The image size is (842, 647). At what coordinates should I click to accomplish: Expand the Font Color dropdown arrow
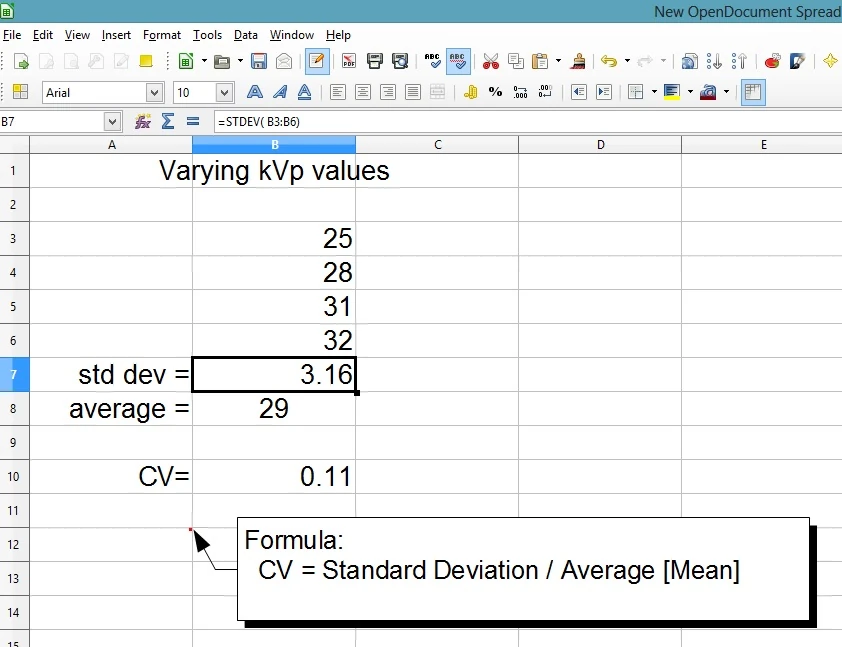(x=727, y=92)
